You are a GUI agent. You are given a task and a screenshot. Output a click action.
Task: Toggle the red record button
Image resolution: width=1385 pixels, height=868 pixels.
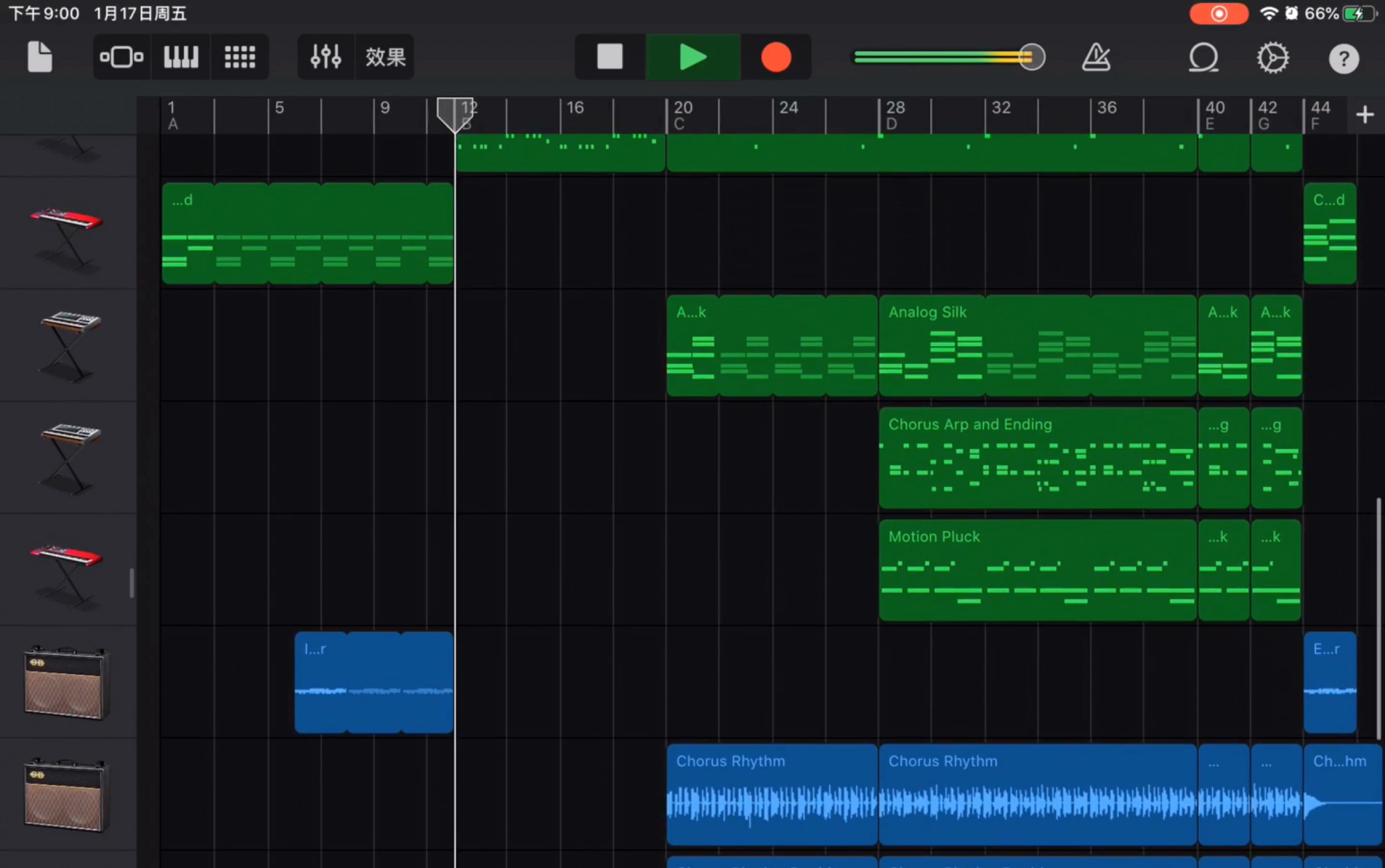pyautogui.click(x=775, y=58)
